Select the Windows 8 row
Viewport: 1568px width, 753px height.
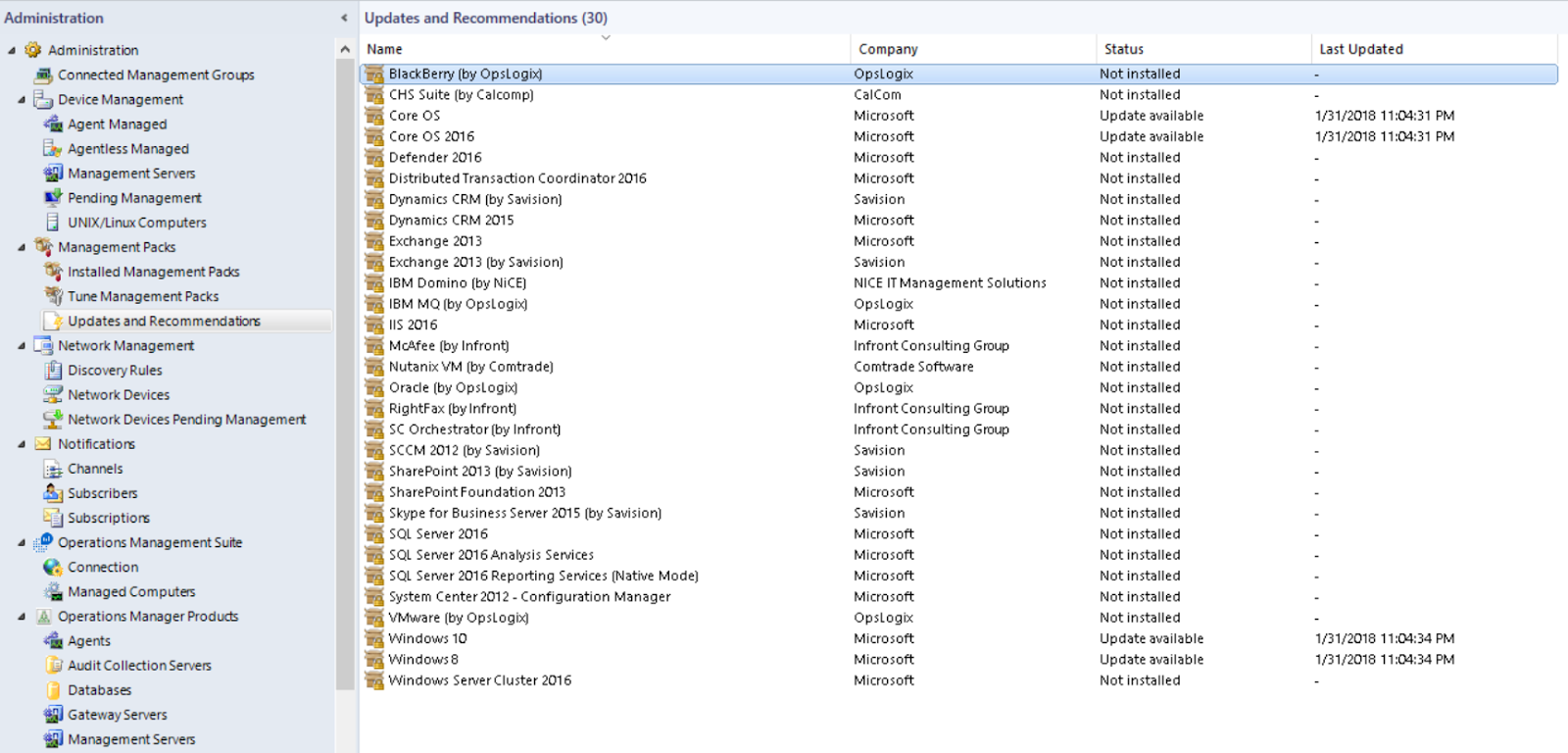958,659
